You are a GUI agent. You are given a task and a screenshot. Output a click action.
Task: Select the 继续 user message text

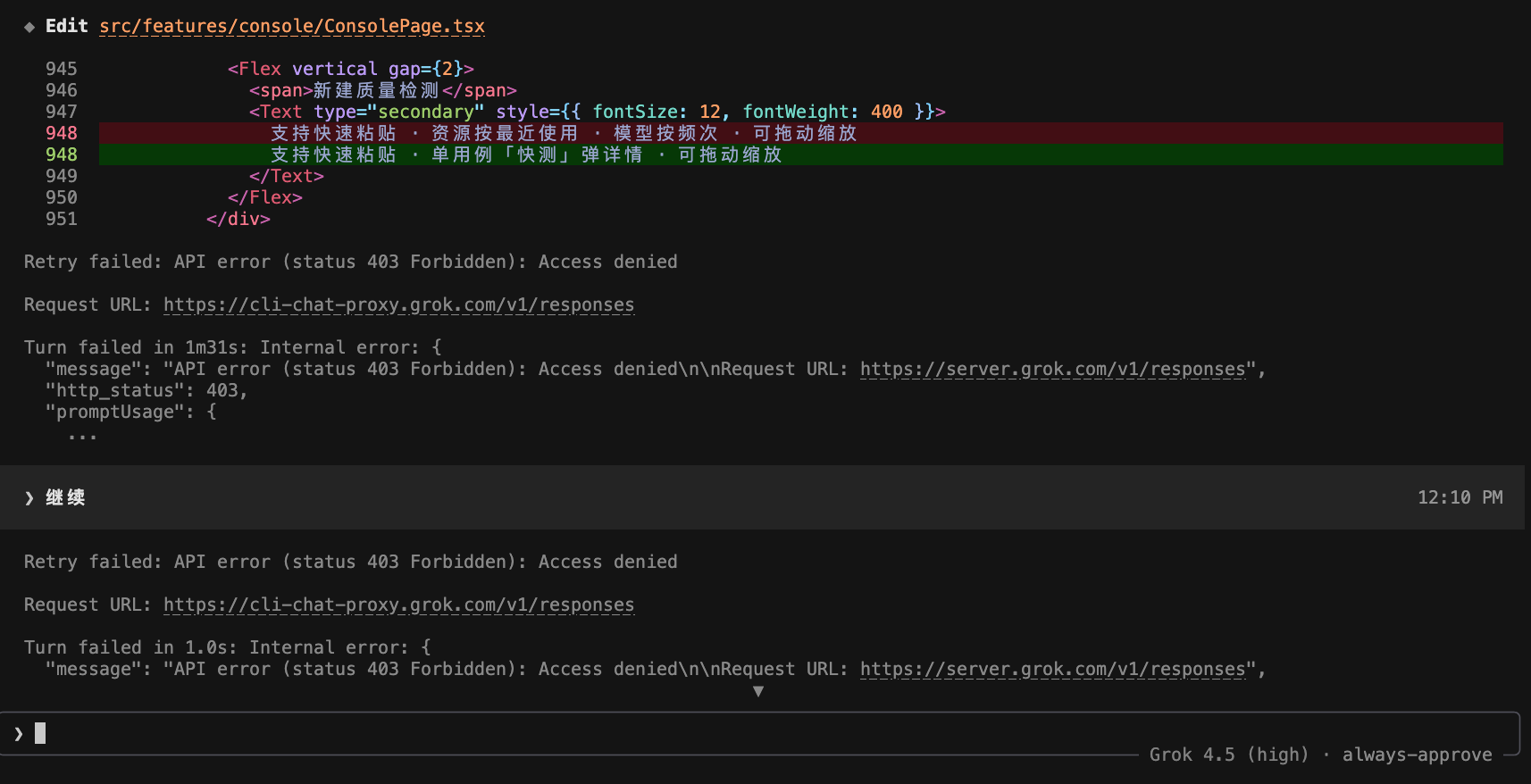pos(65,497)
